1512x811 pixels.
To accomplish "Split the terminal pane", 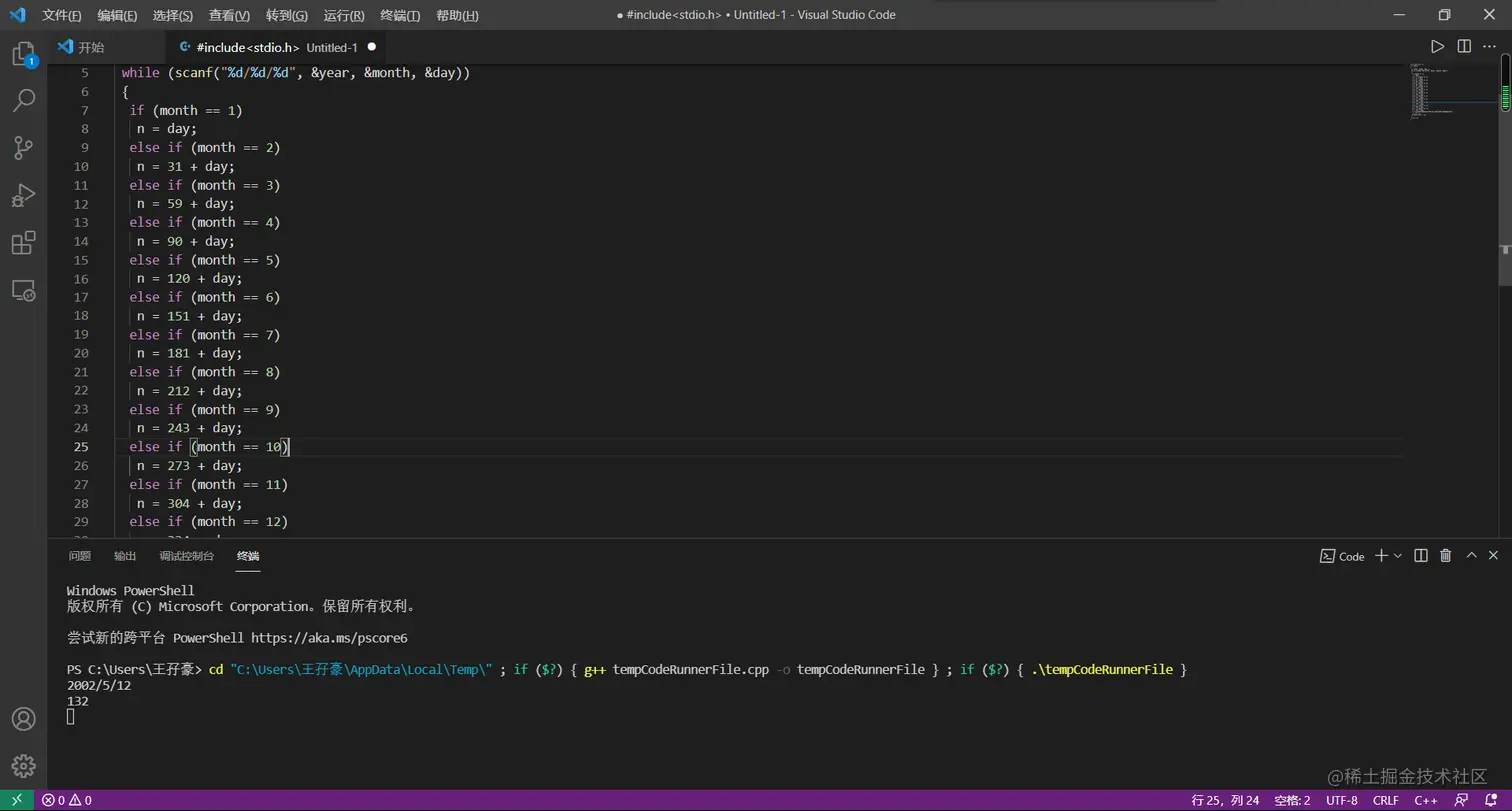I will [1420, 556].
